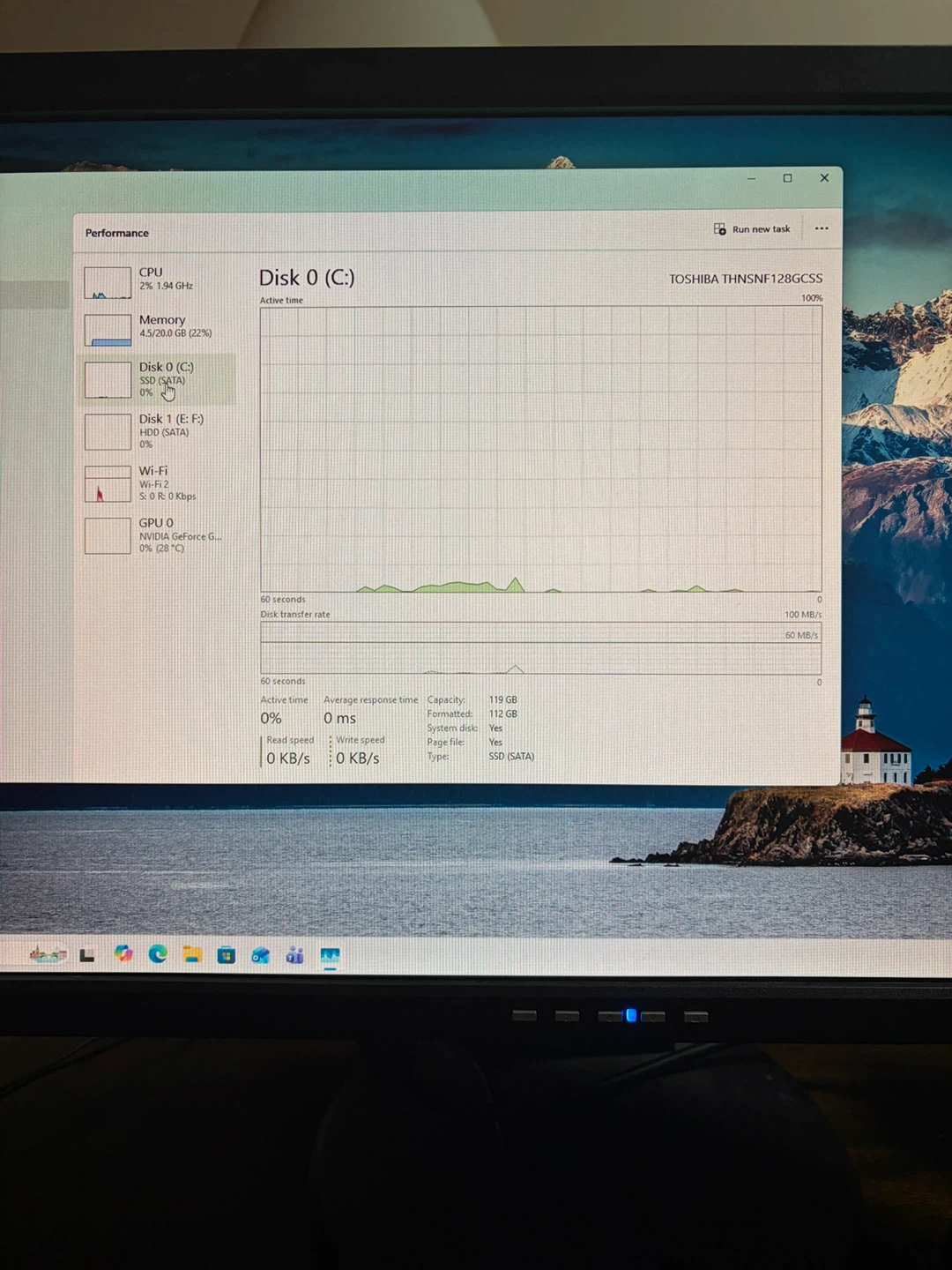
Task: Click the Read speed 0 KB/s value
Action: point(288,758)
